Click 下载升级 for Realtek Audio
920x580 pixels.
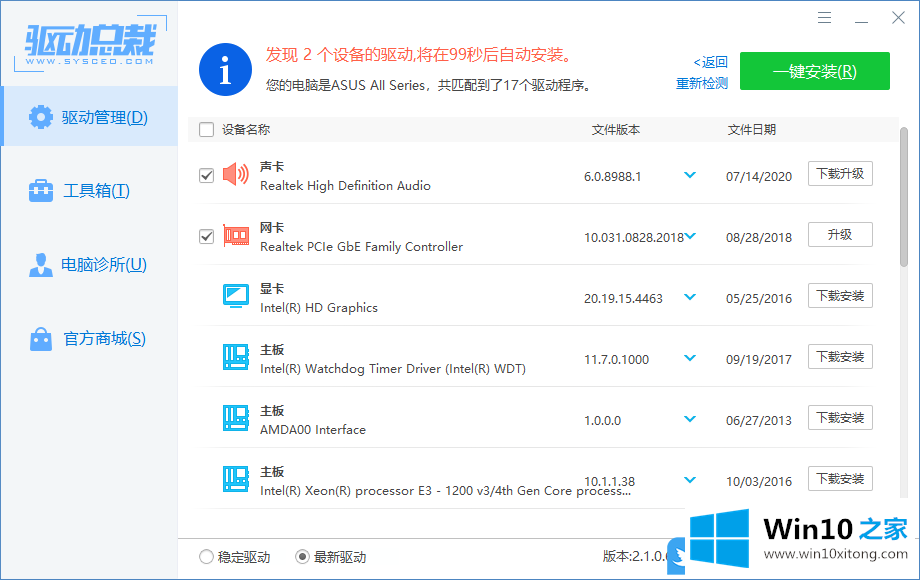840,174
